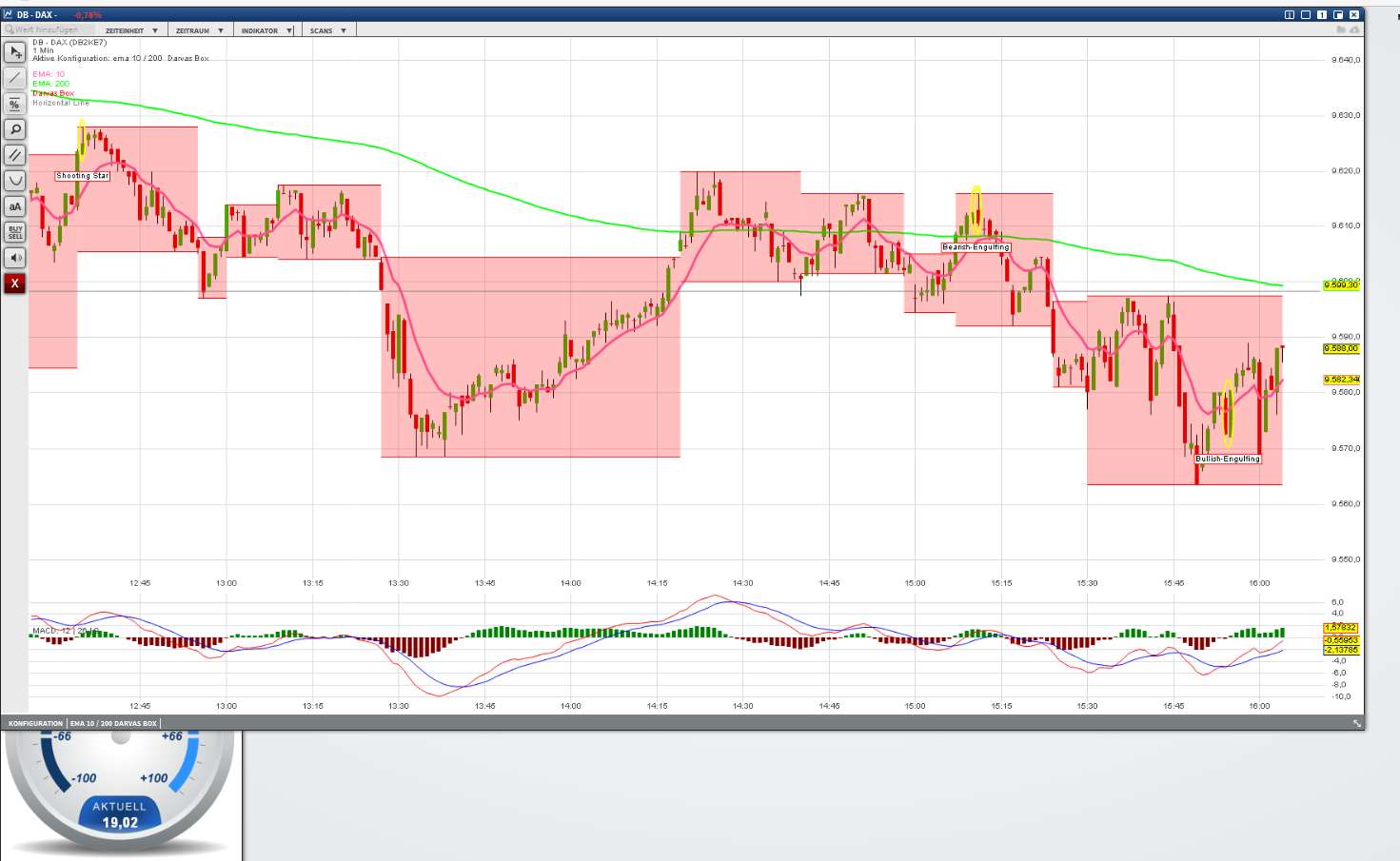This screenshot has width=1400, height=861.
Task: Select the trendline drawing tool
Action: tap(14, 78)
